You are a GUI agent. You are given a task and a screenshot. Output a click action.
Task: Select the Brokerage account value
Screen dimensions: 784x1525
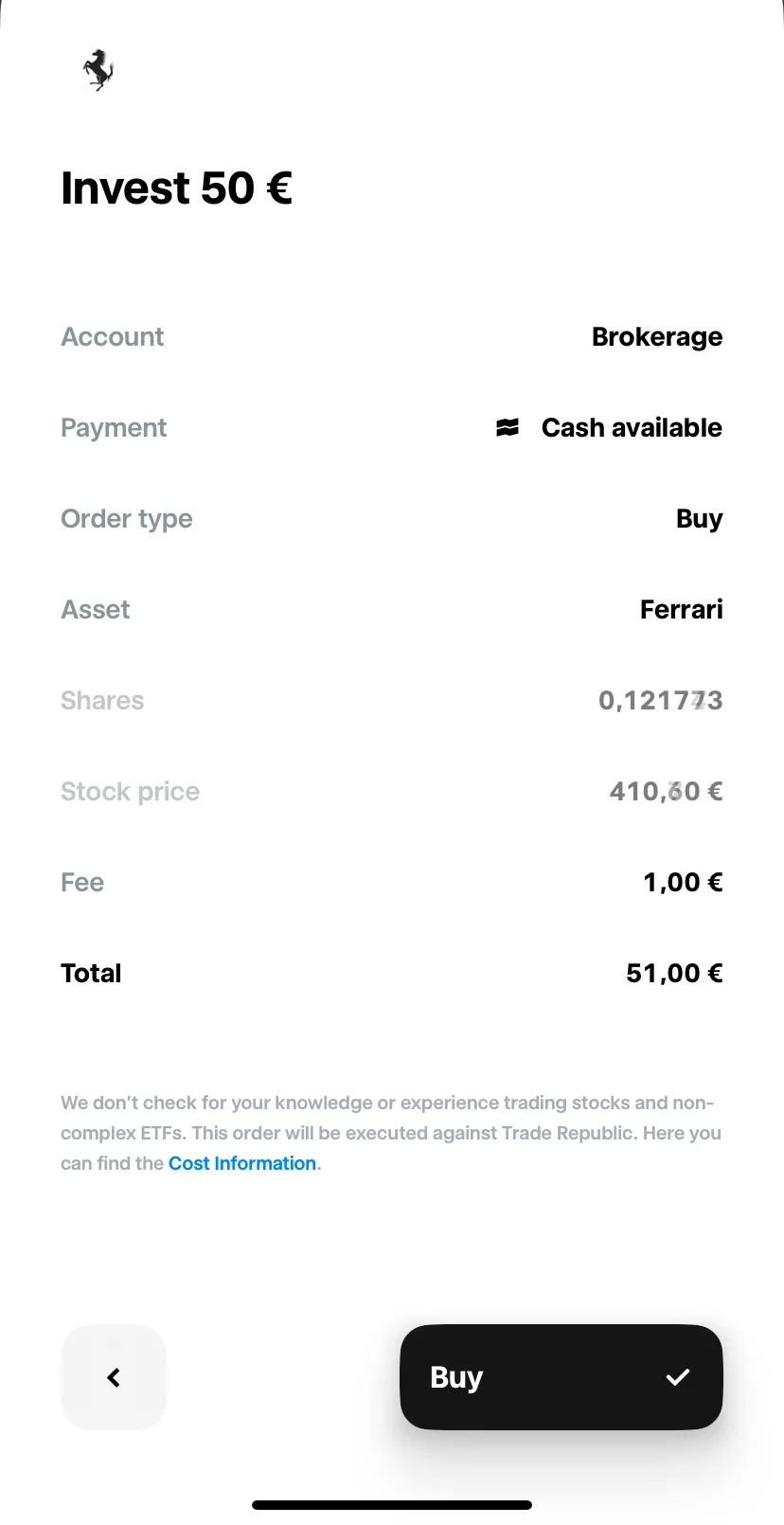pyautogui.click(x=657, y=336)
